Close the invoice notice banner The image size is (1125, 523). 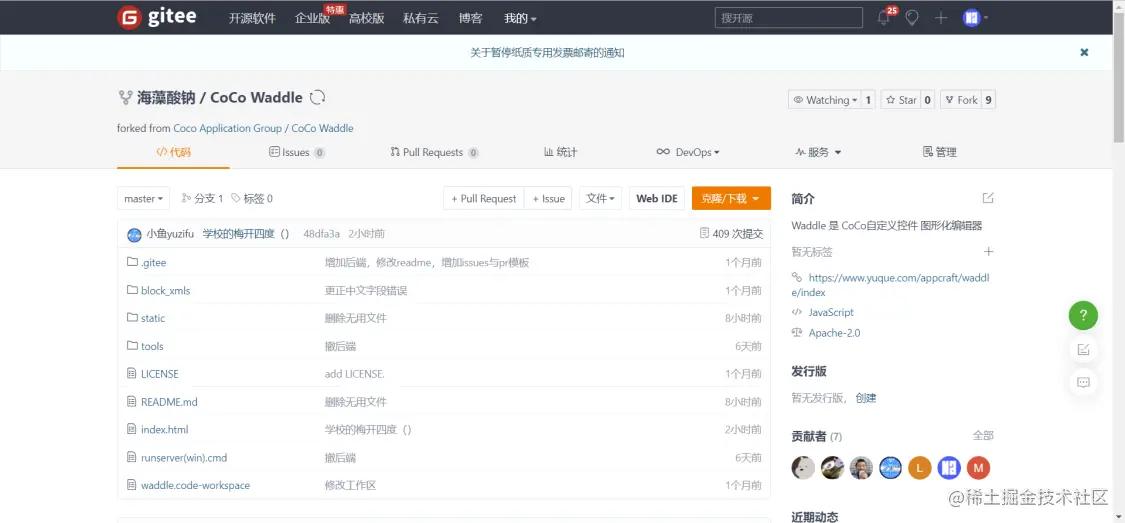[x=1084, y=52]
